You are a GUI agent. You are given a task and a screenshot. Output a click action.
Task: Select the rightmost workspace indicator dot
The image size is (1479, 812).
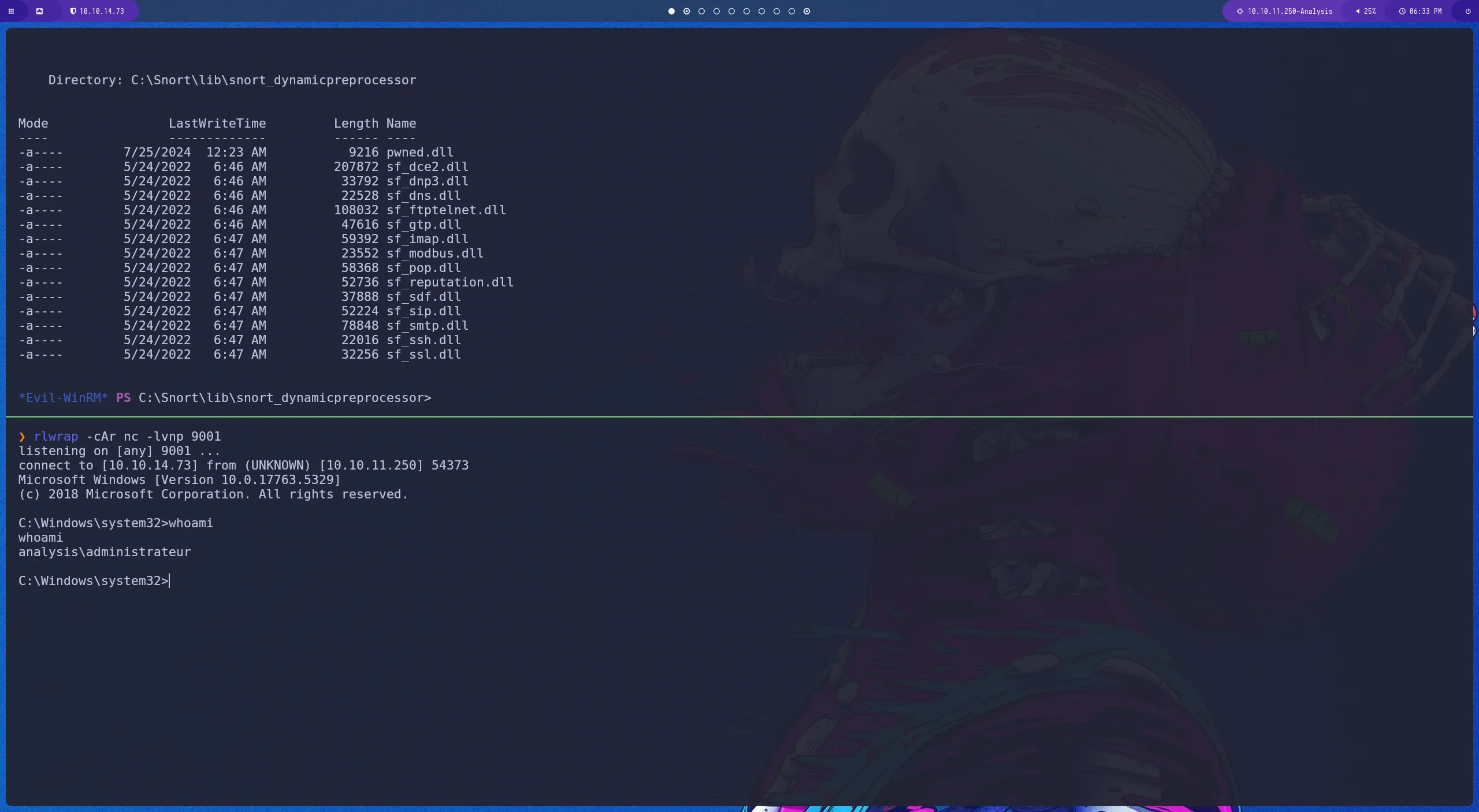point(807,11)
